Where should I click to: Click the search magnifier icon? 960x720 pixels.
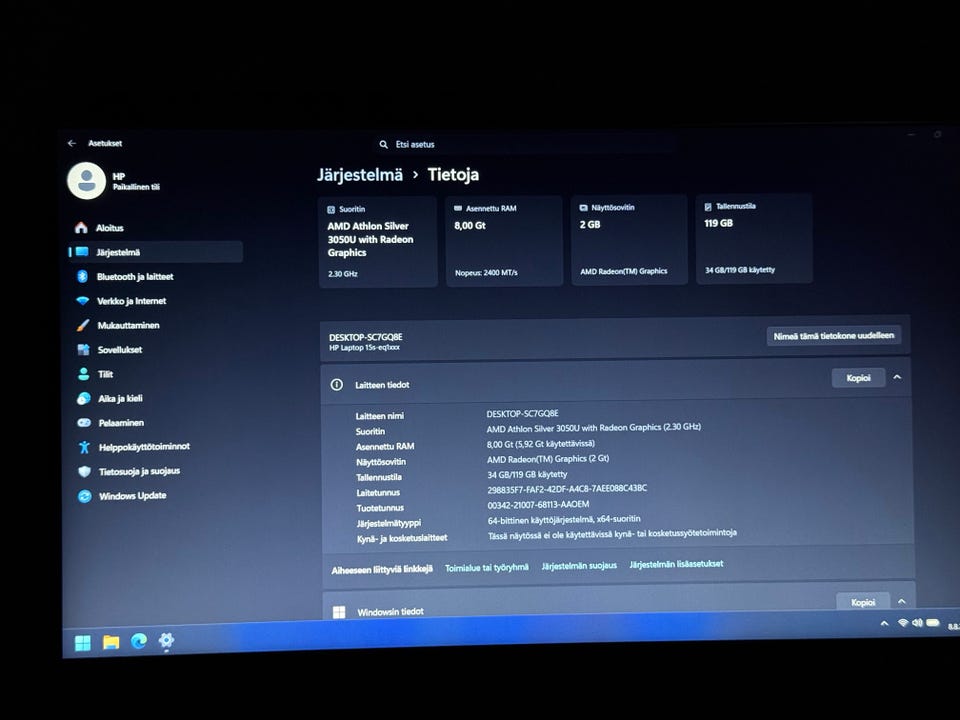[x=383, y=144]
